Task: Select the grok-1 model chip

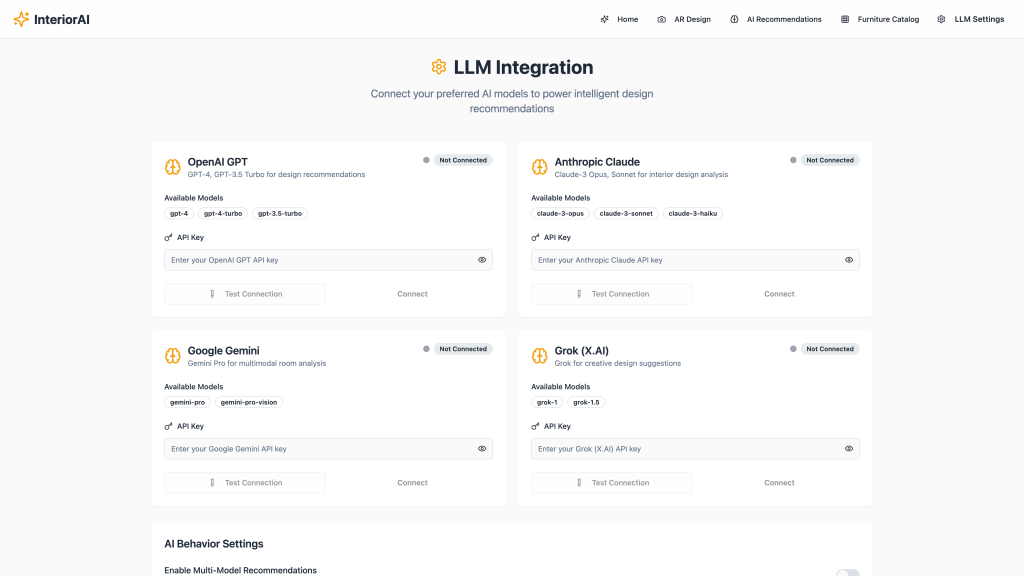Action: (x=547, y=402)
